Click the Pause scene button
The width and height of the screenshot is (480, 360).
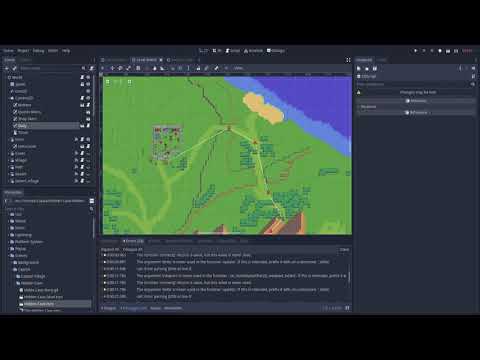(x=424, y=51)
